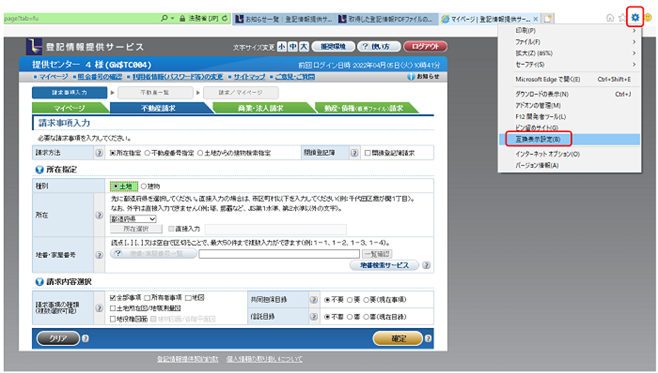The width and height of the screenshot is (658, 373).
Task: Select the 建物 radio button
Action: (144, 186)
